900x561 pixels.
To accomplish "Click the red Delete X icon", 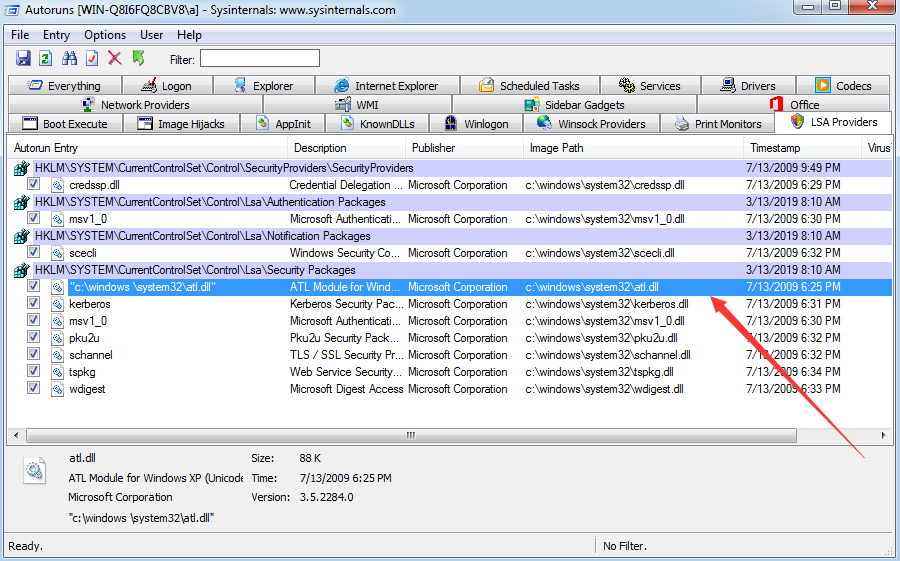I will [115, 59].
